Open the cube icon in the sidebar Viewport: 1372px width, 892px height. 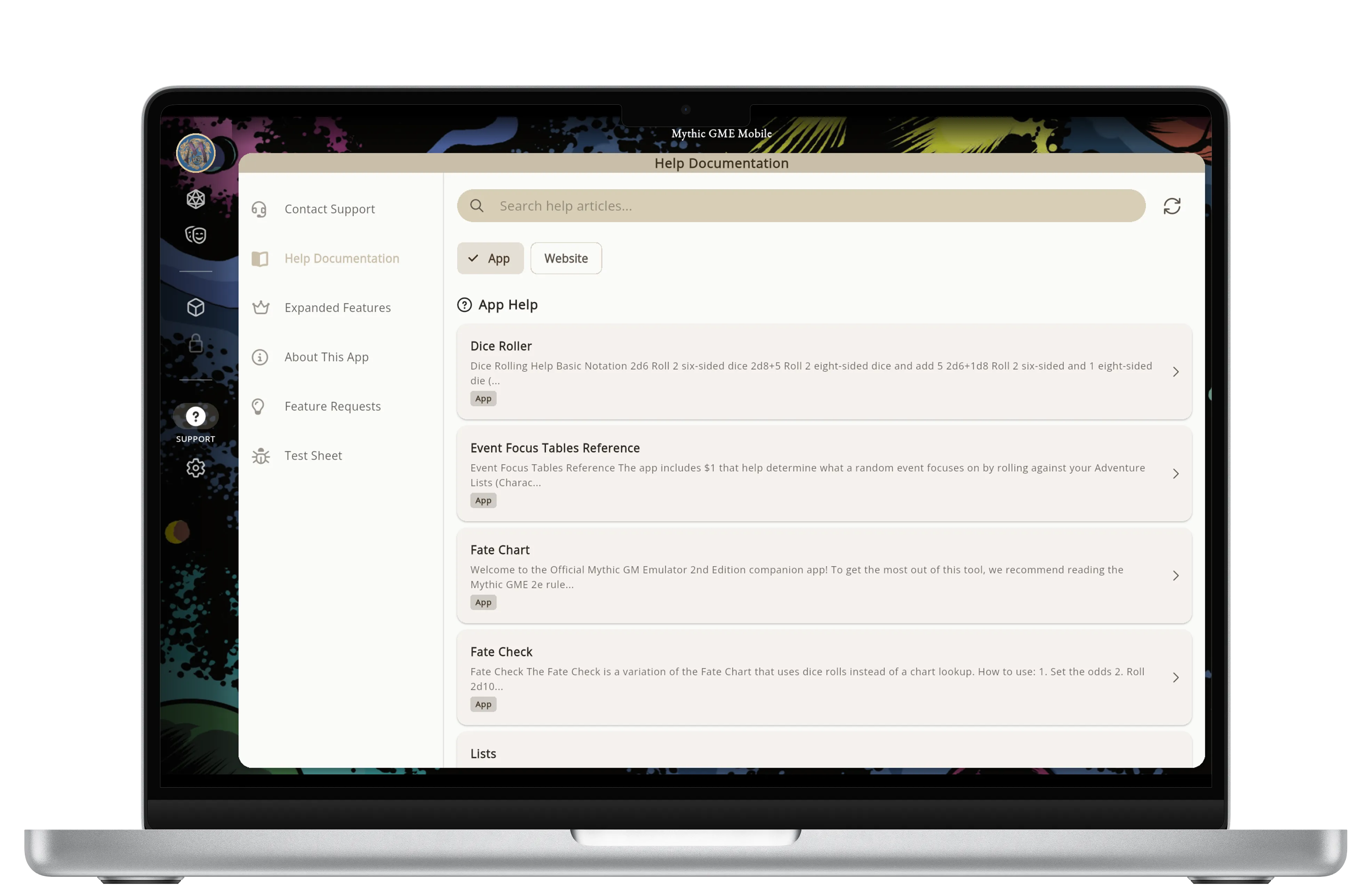coord(196,308)
